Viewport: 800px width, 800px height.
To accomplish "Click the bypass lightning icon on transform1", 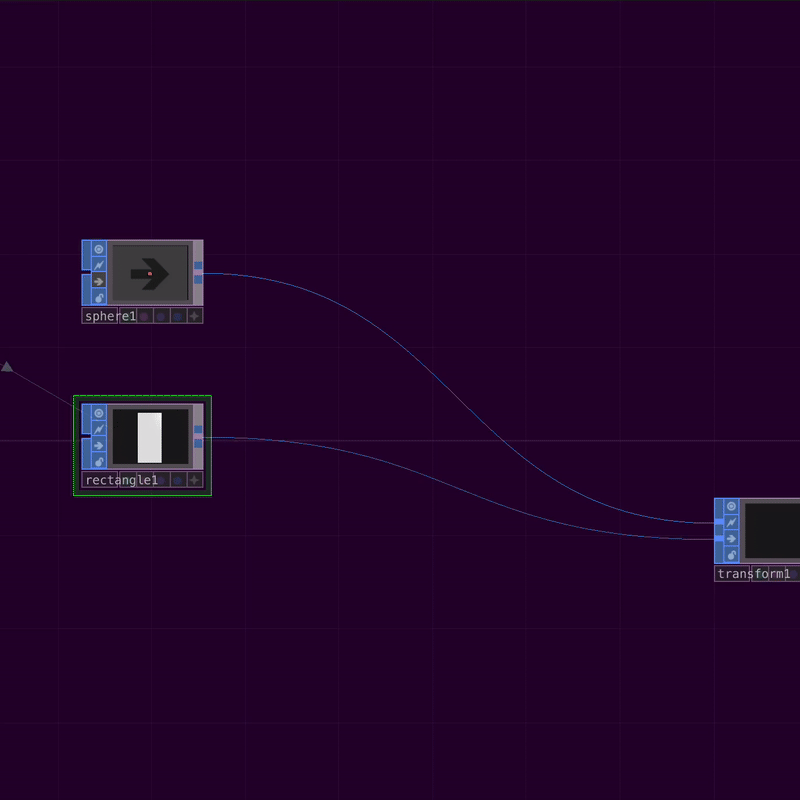I will (x=732, y=522).
